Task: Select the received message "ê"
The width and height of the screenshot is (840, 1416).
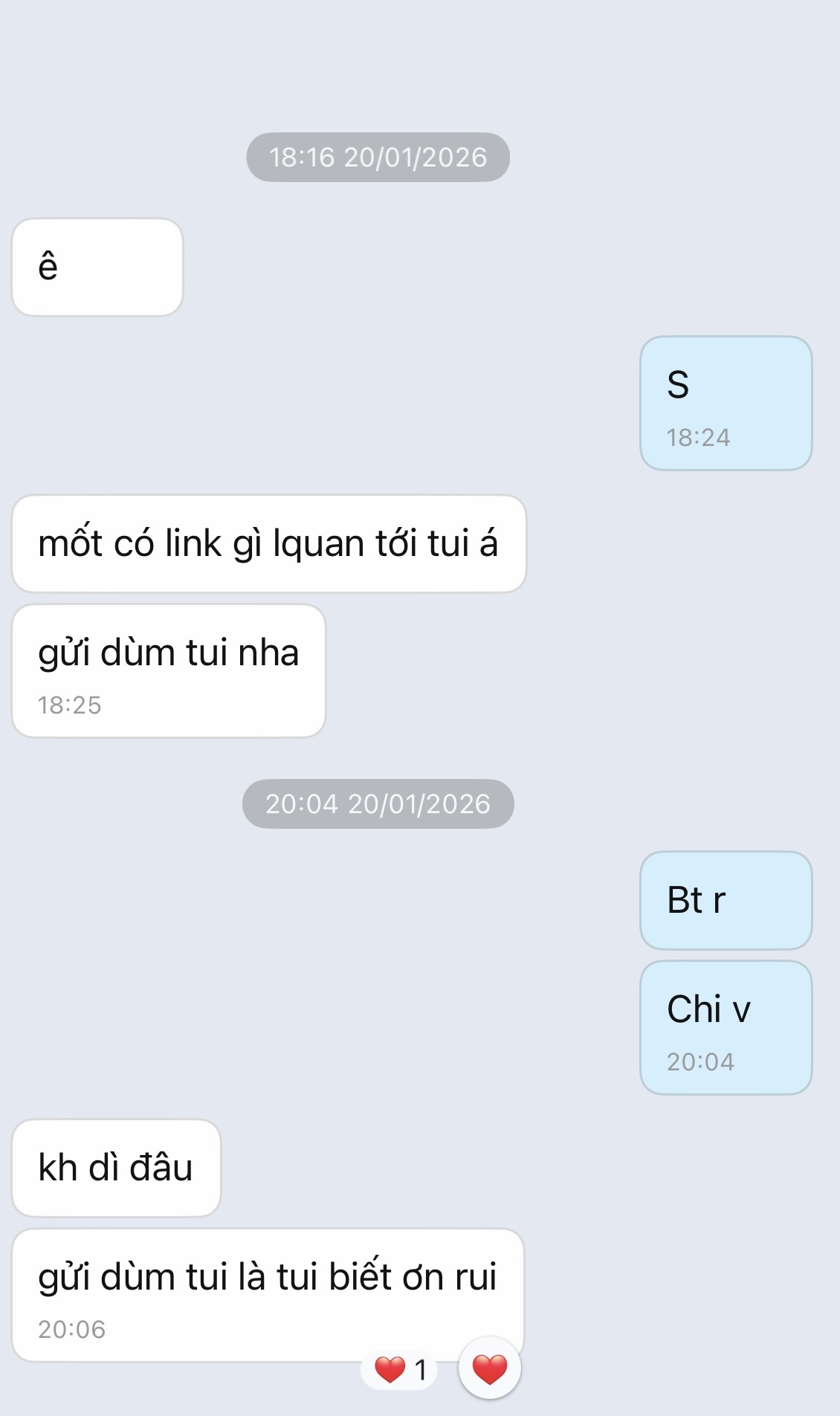Action: (x=97, y=267)
